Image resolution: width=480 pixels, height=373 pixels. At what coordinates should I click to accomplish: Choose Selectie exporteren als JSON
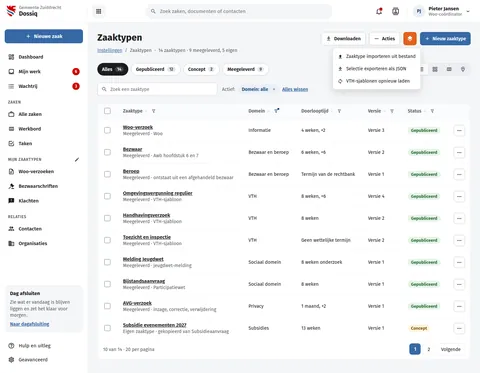tap(377, 69)
